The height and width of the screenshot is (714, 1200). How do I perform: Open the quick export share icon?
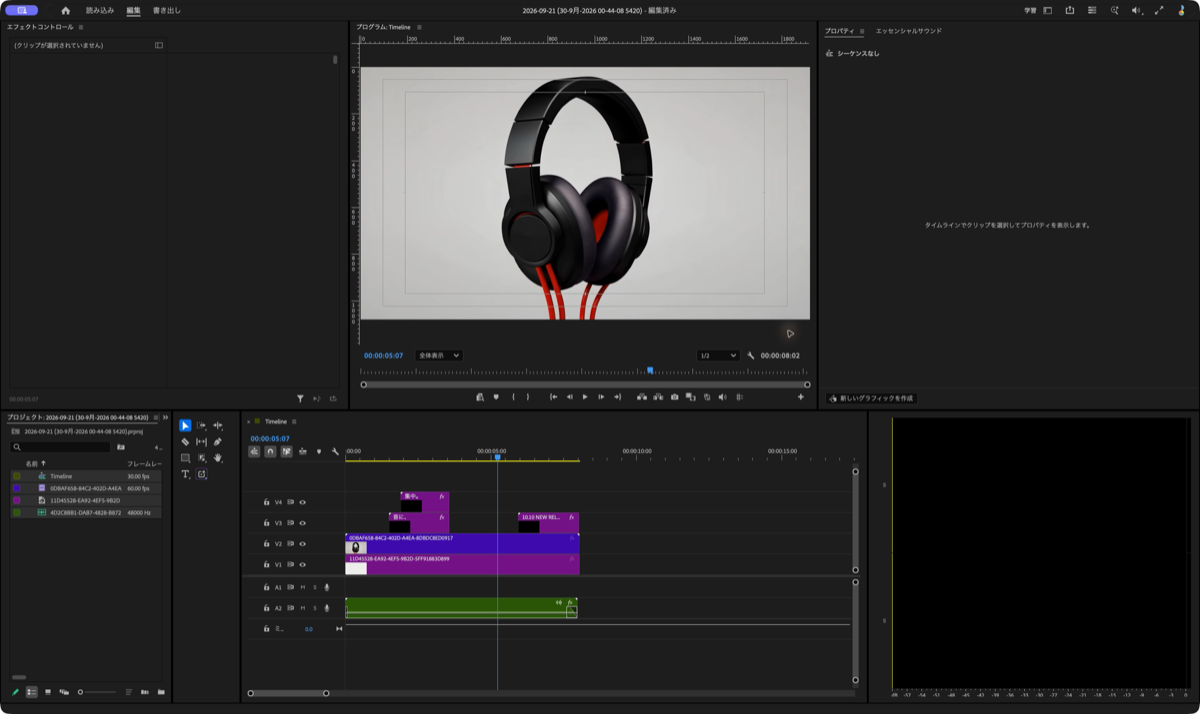pyautogui.click(x=1070, y=10)
